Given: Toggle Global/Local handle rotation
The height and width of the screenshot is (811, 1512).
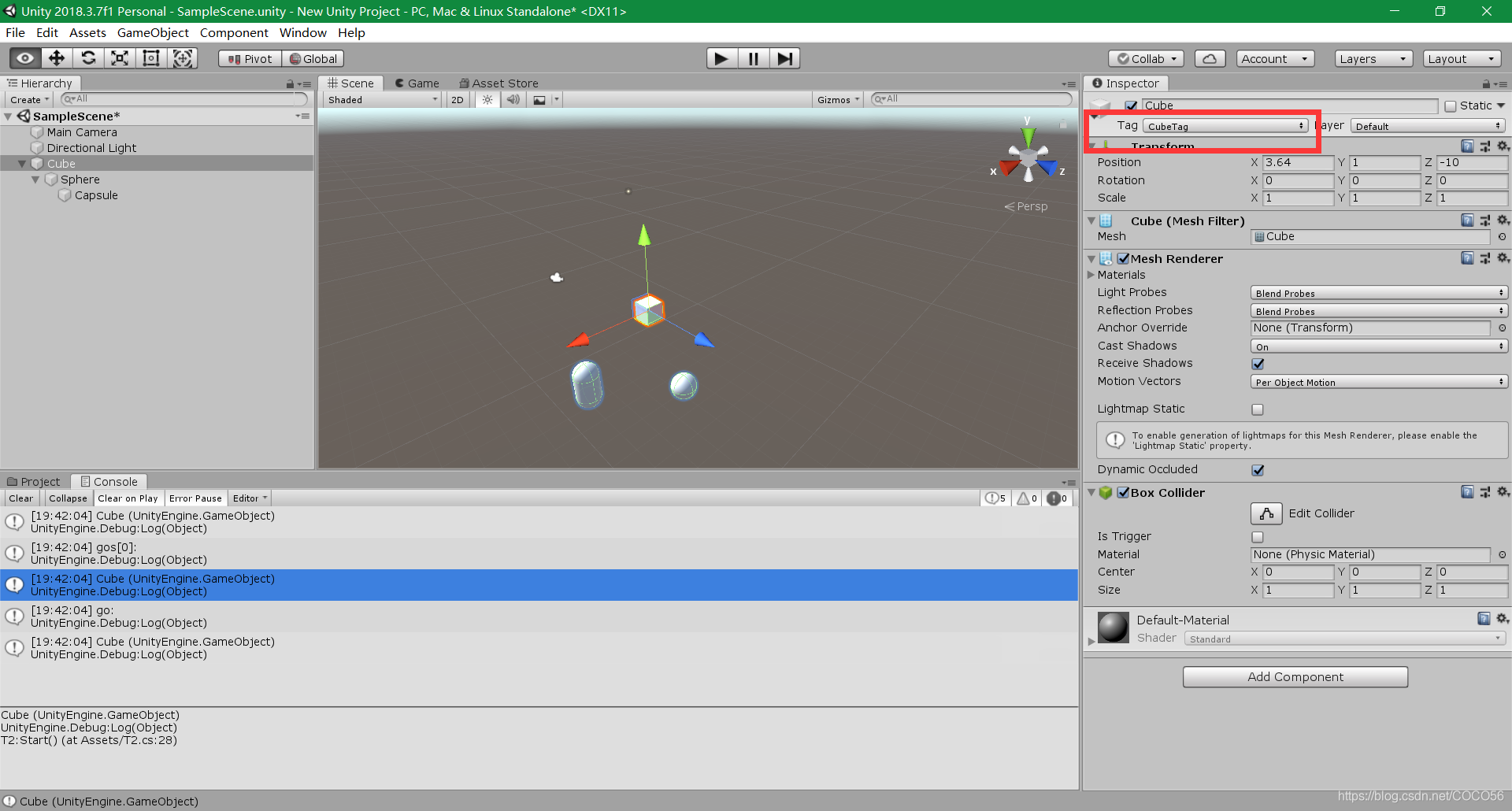Looking at the screenshot, I should click(x=313, y=59).
